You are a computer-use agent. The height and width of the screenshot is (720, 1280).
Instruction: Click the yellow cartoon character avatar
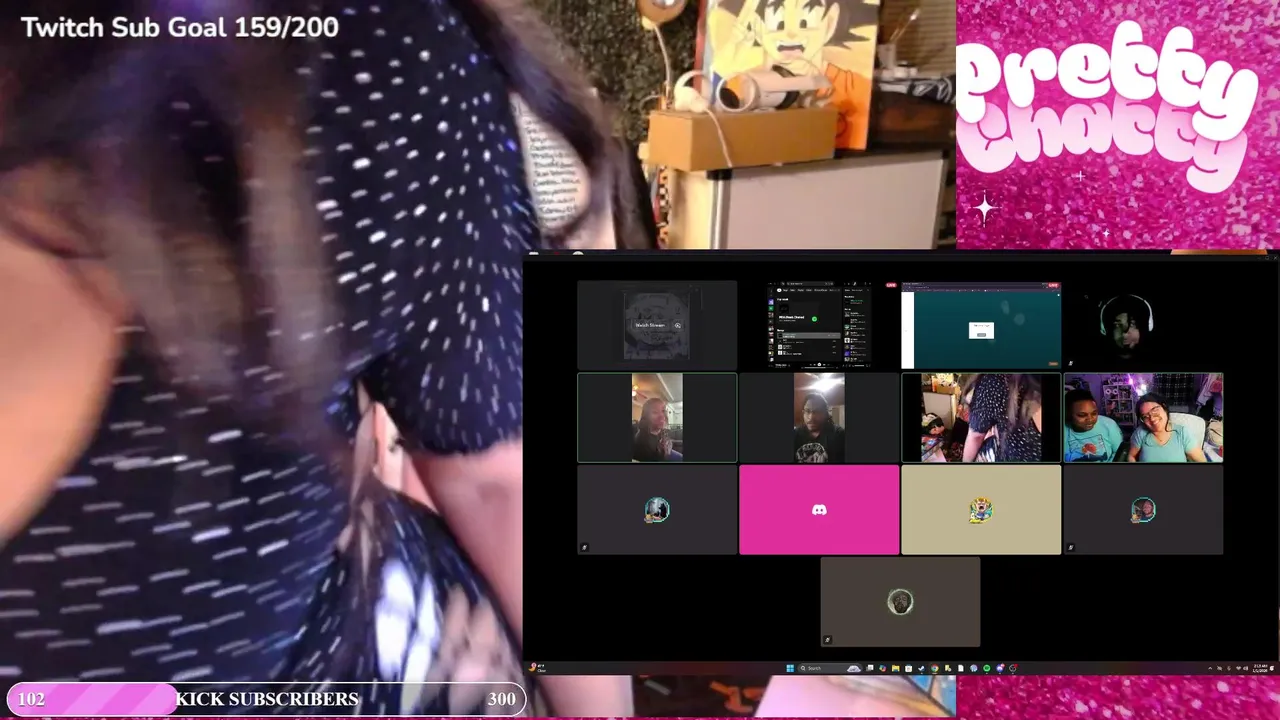981,510
